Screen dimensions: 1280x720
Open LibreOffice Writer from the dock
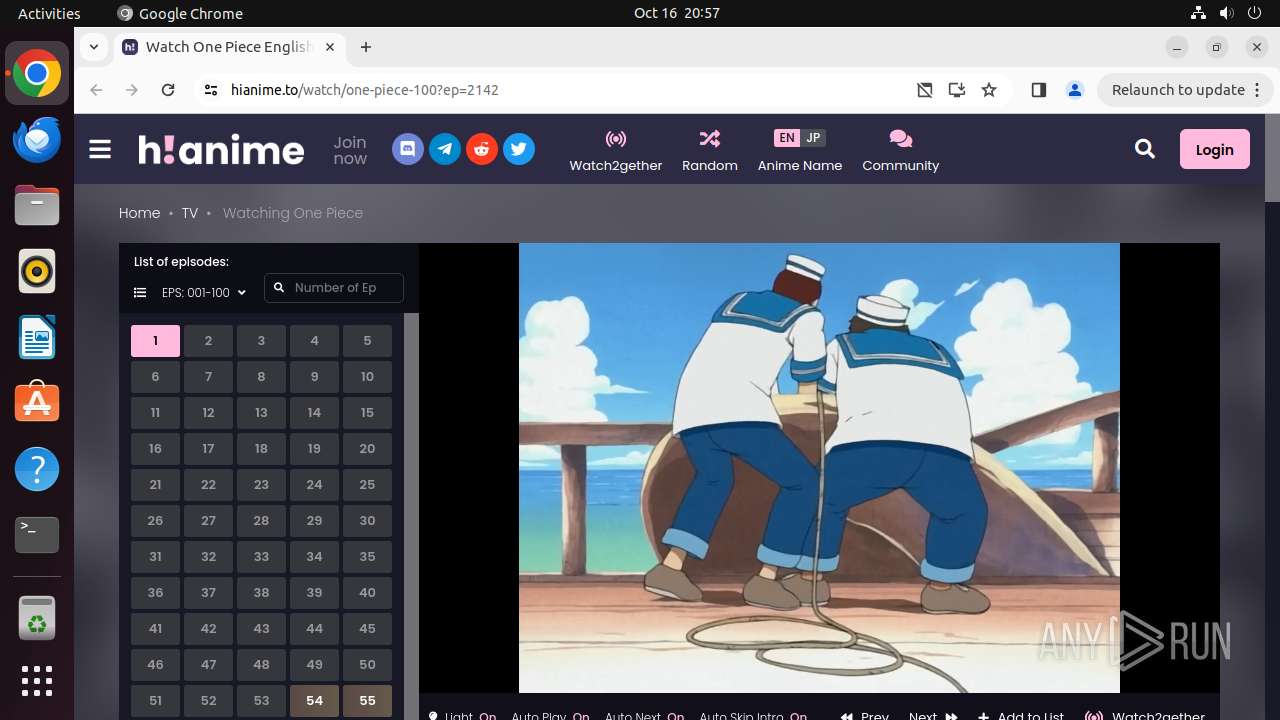coord(37,337)
